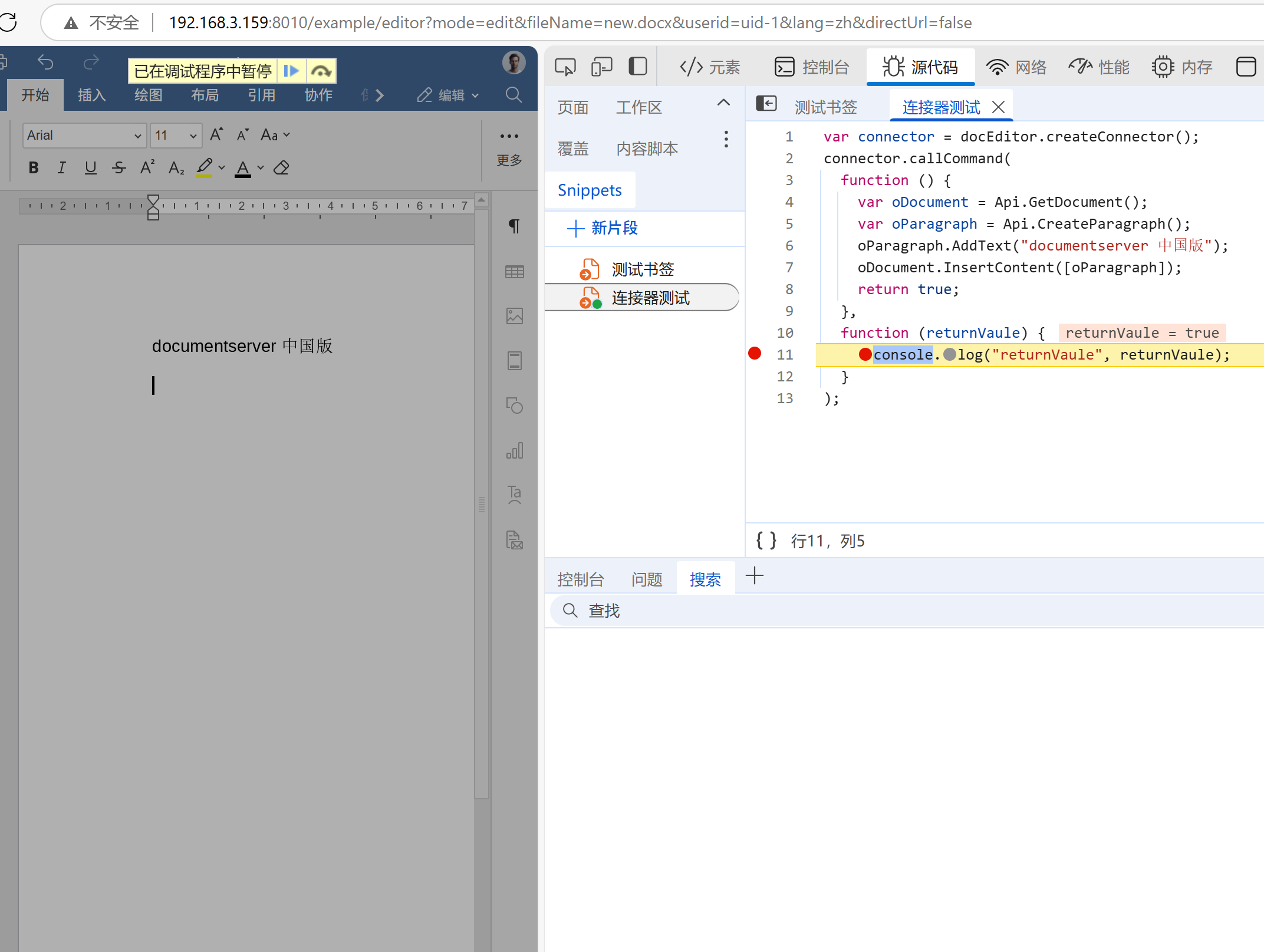Click the strikethrough formatting icon
The height and width of the screenshot is (952, 1264).
[x=119, y=168]
